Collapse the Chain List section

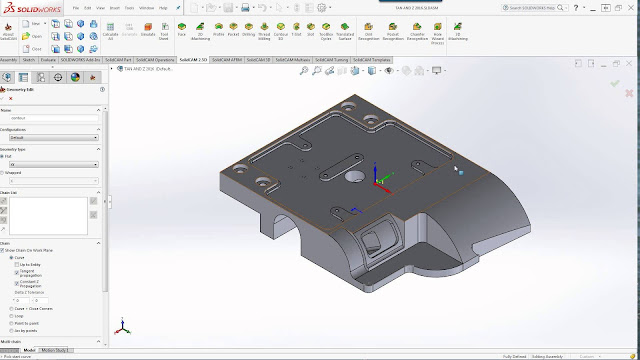click(x=98, y=192)
